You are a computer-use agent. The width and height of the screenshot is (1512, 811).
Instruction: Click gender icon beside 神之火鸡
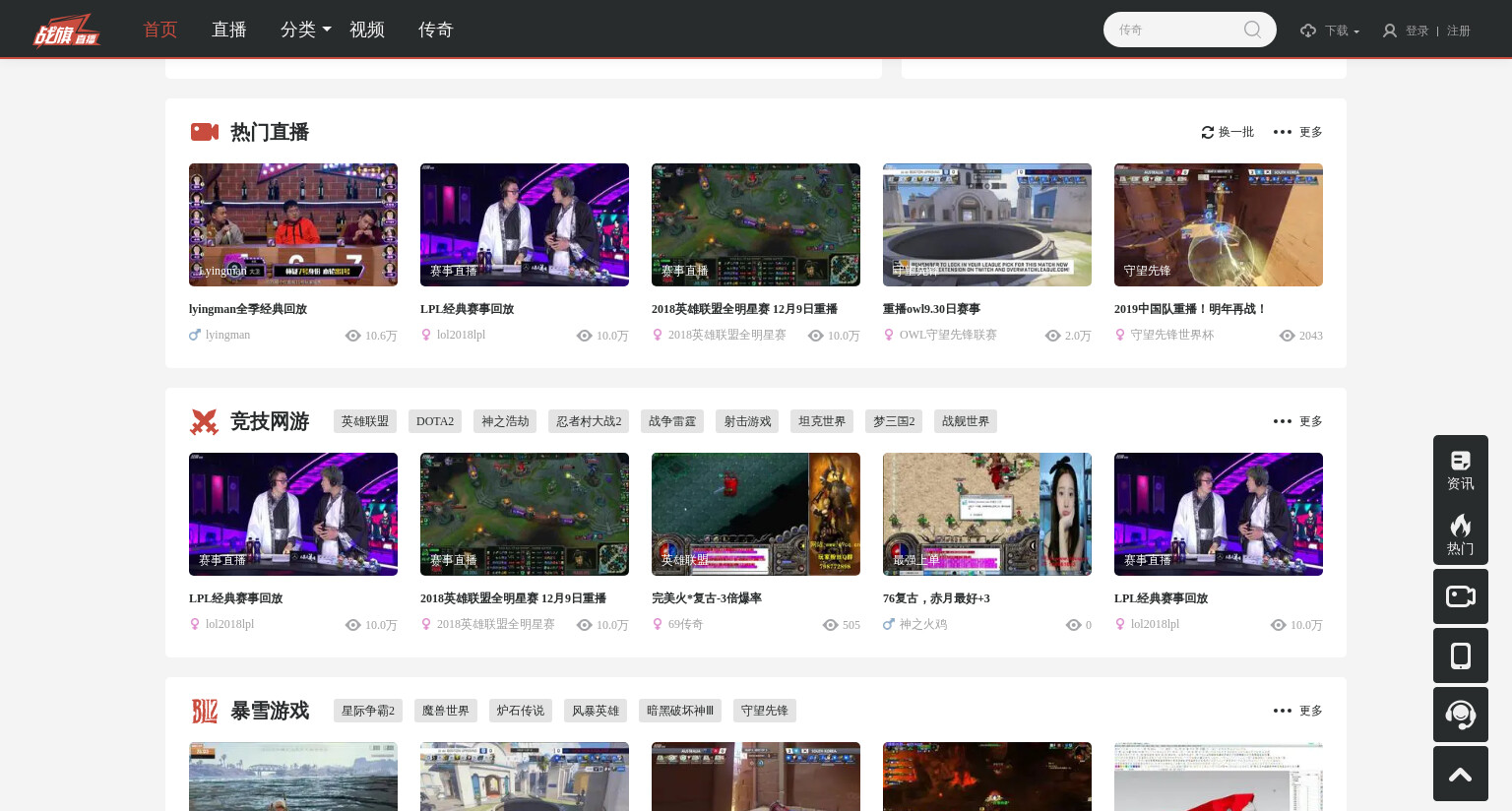(x=889, y=624)
